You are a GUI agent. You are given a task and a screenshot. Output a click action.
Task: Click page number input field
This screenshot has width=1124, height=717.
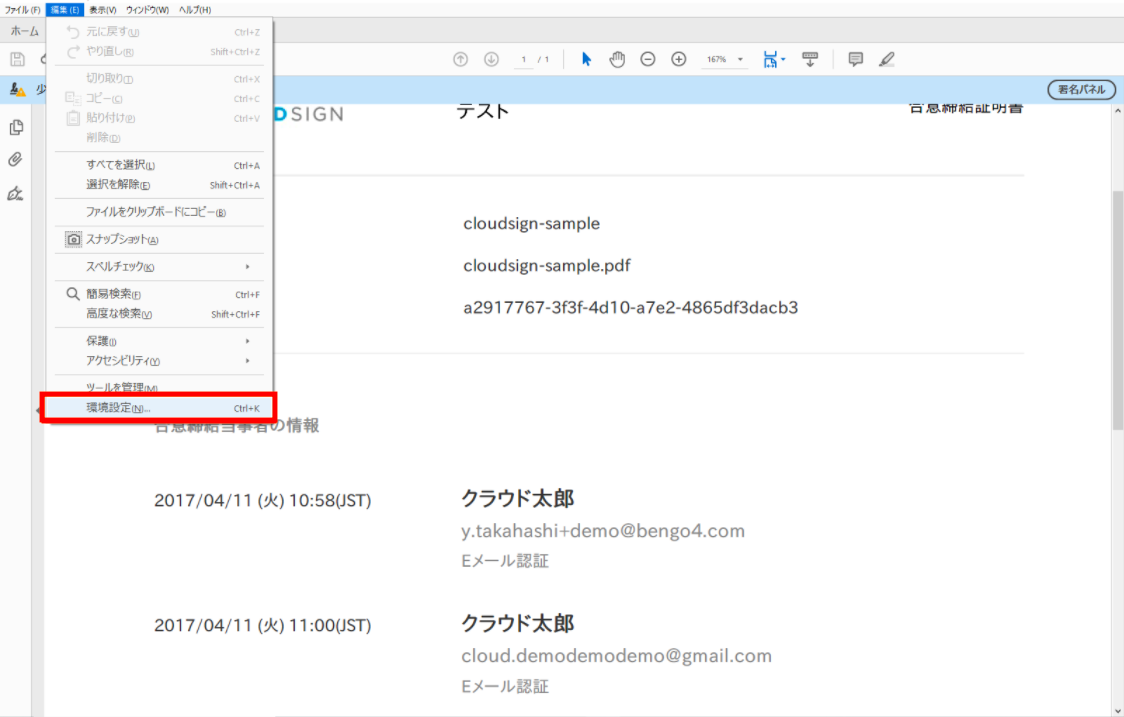click(524, 60)
